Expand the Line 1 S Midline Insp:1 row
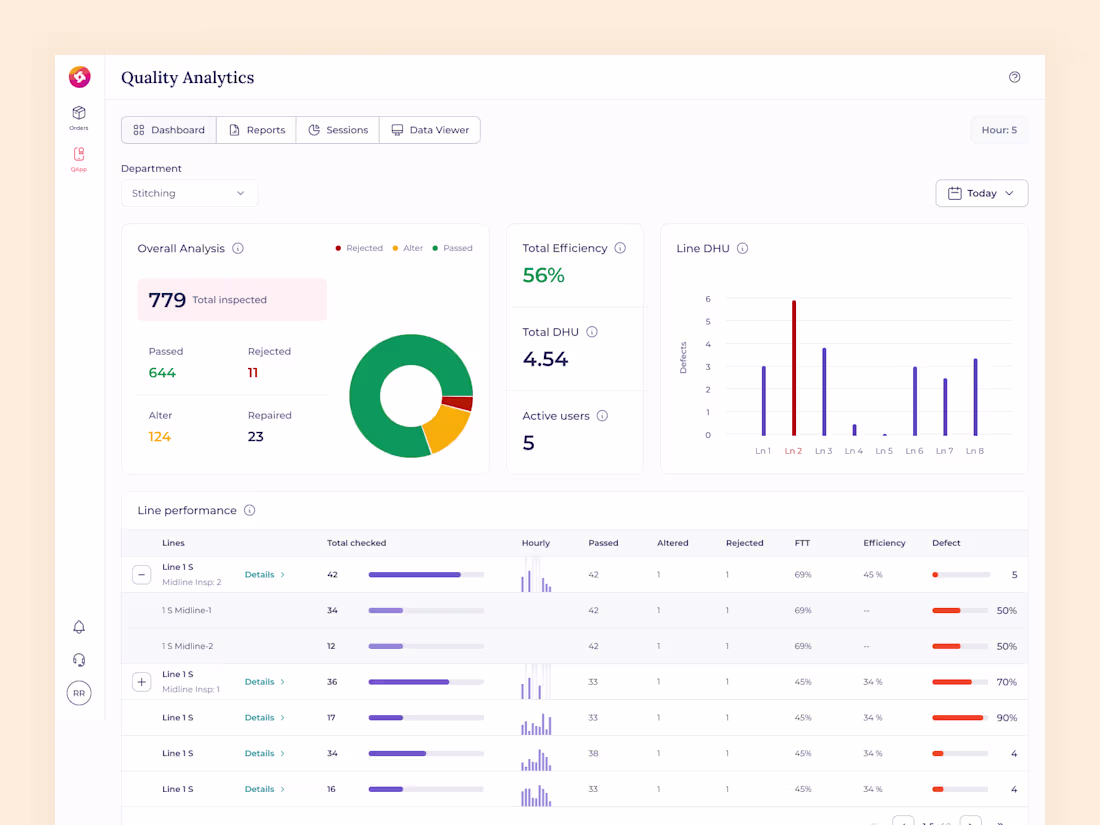1100x825 pixels. pyautogui.click(x=141, y=681)
